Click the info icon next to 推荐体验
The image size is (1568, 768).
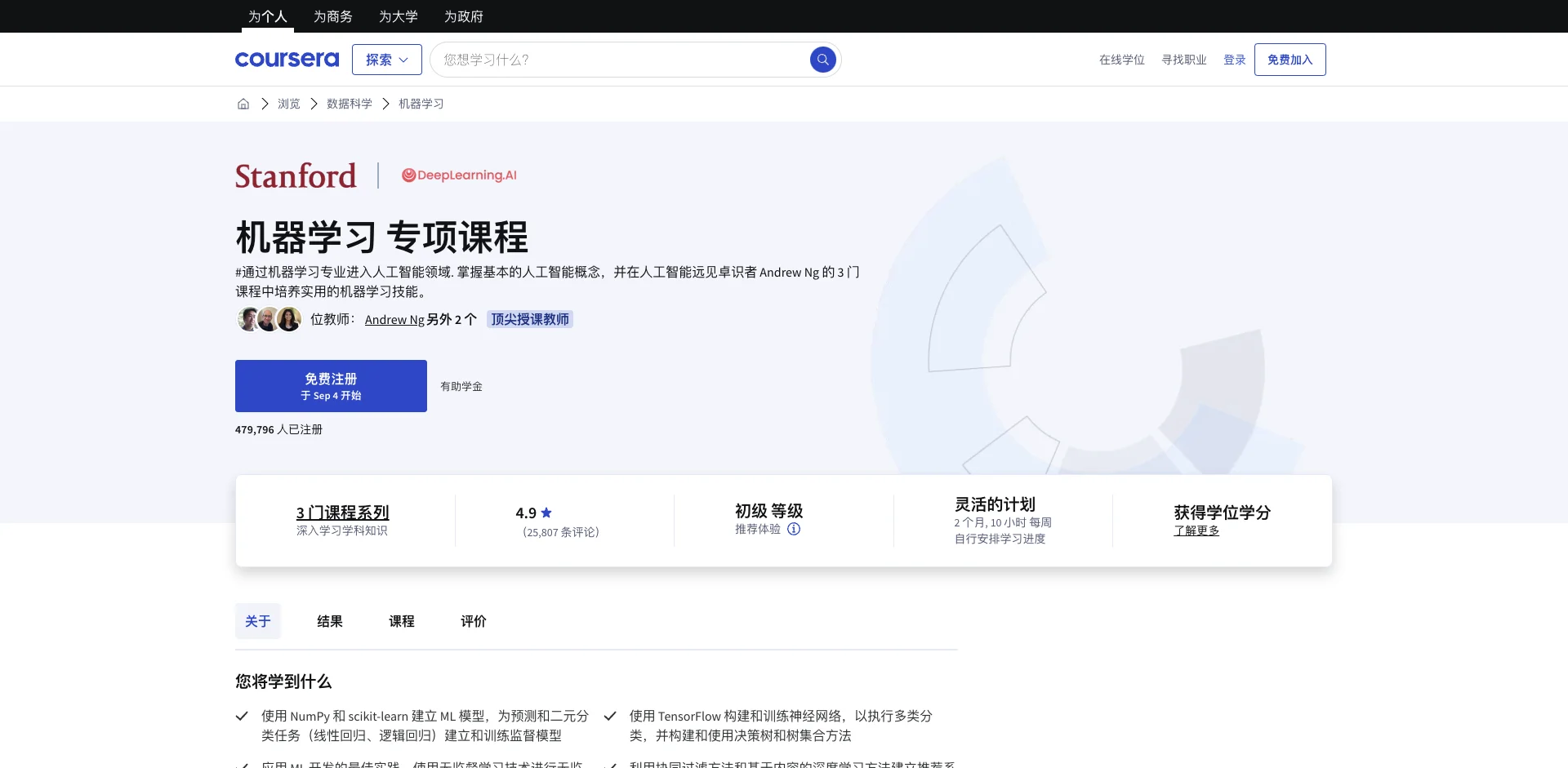click(794, 529)
